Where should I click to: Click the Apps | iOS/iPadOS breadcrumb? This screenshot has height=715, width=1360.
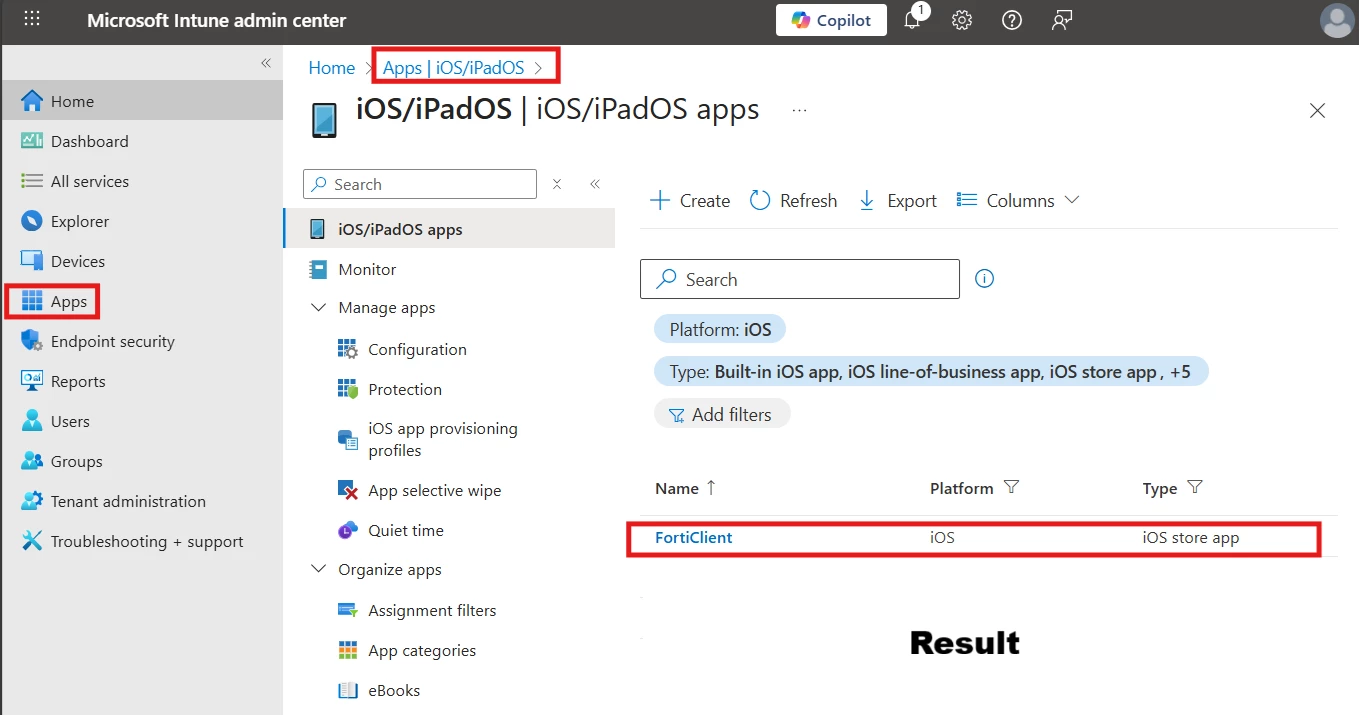point(454,68)
